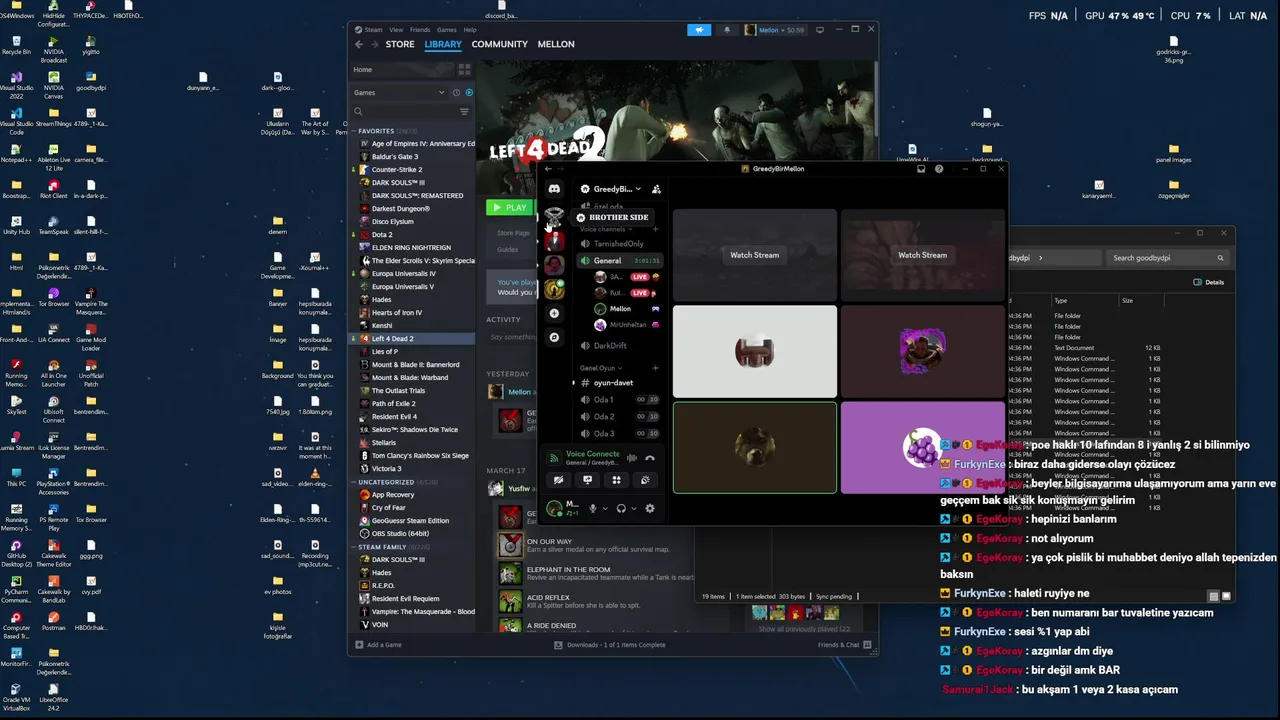
Task: Open Steam View menu
Action: (x=397, y=30)
